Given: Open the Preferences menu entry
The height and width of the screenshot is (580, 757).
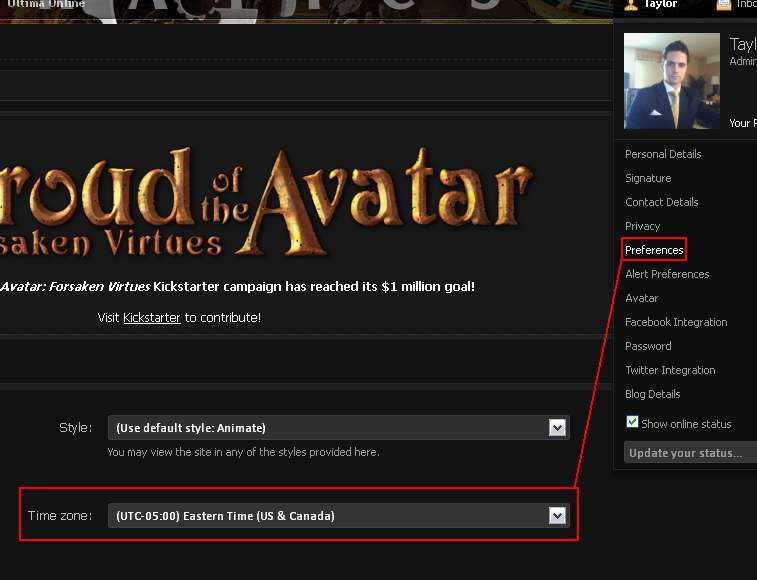Looking at the screenshot, I should click(654, 250).
